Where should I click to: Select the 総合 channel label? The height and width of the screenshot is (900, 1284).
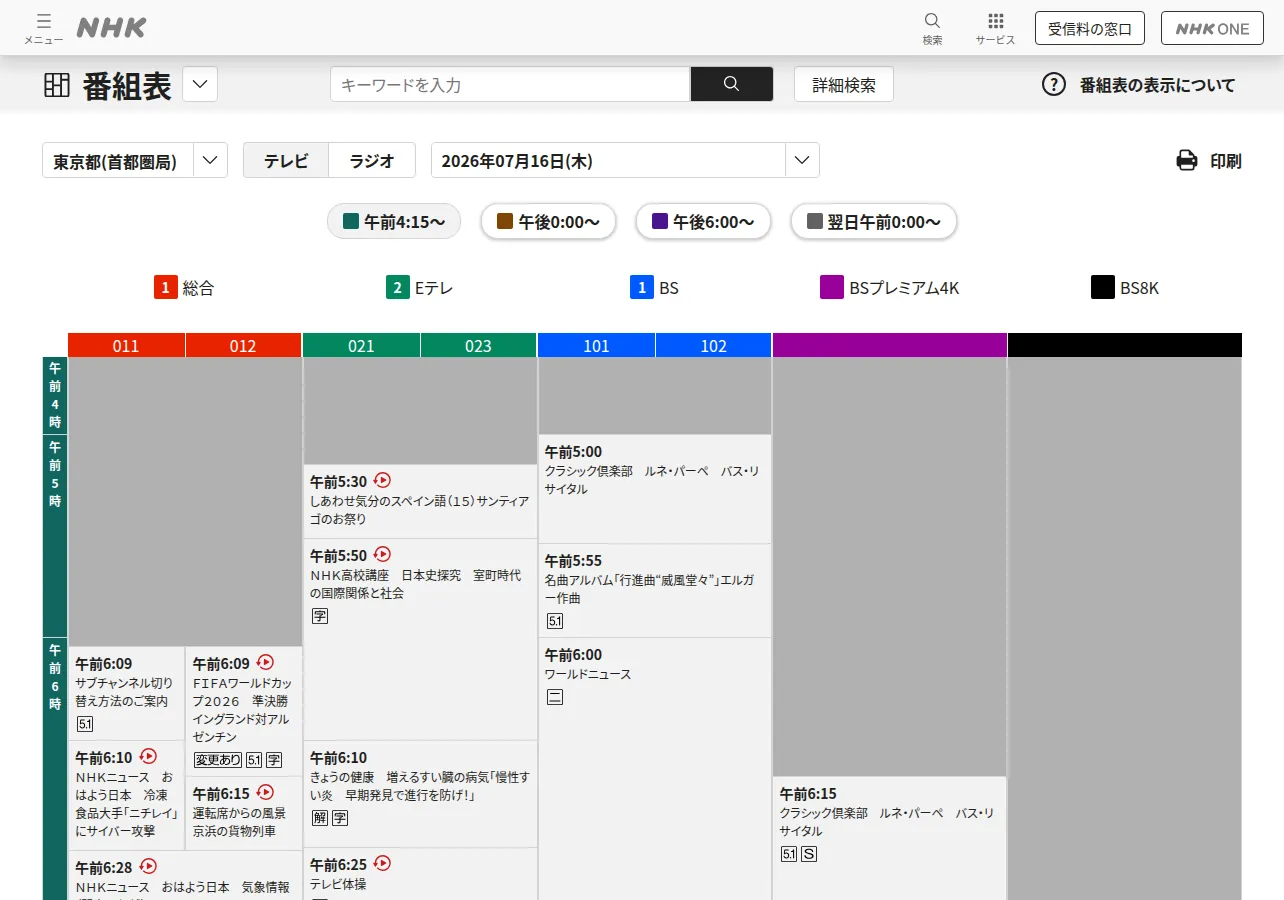pyautogui.click(x=184, y=288)
